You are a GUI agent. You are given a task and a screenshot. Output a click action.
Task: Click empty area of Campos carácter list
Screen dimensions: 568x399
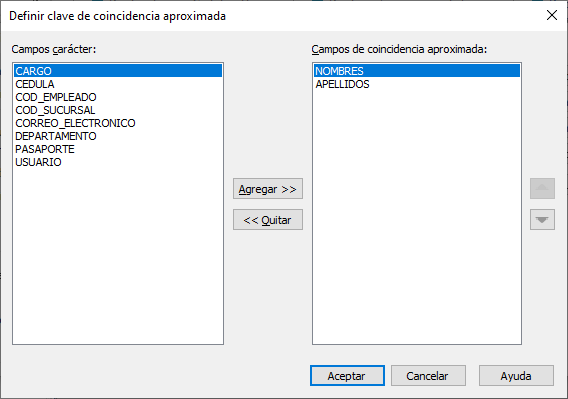point(118,254)
